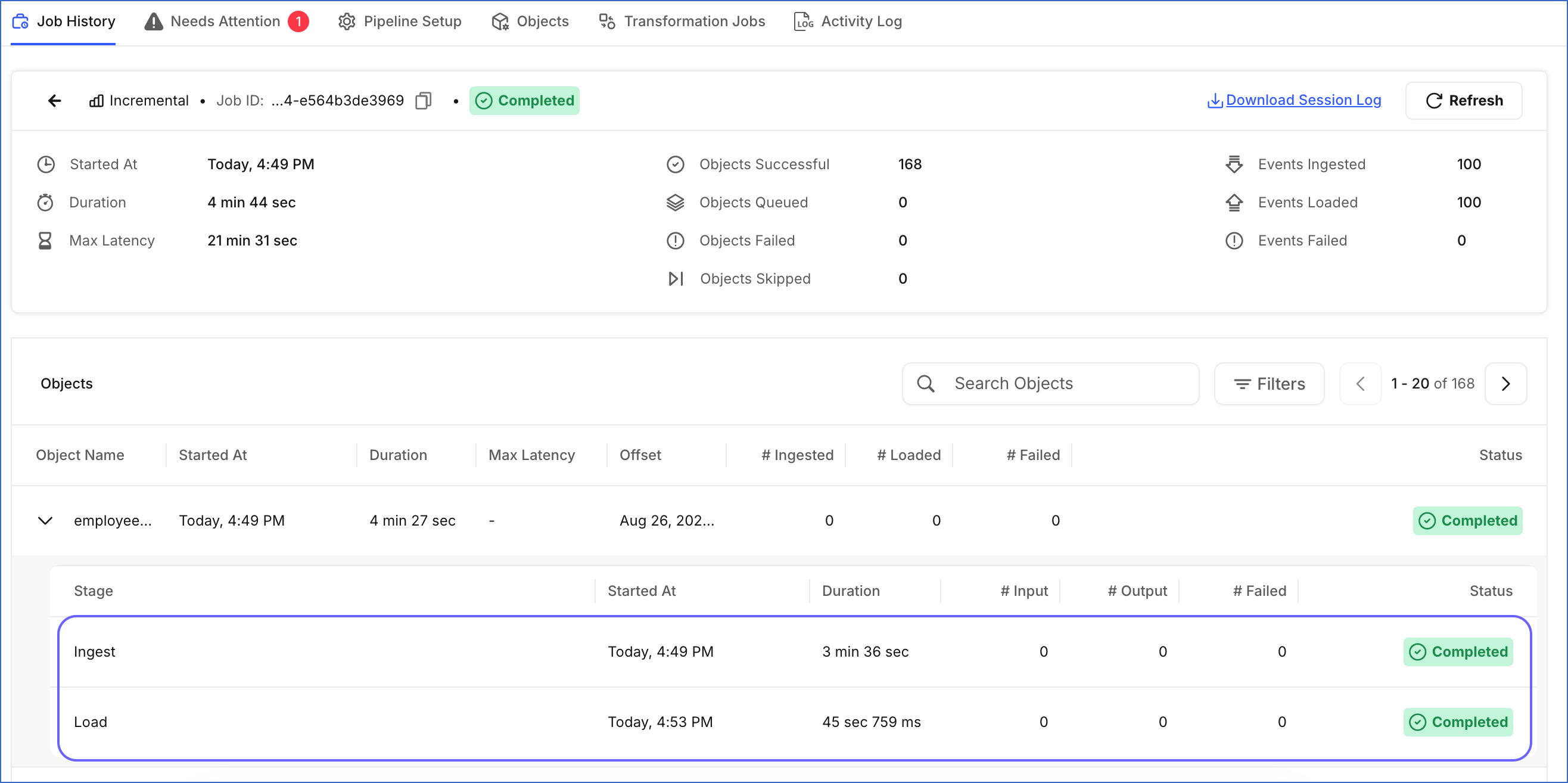The image size is (1568, 783).
Task: Open the Job History tab
Action: click(x=63, y=21)
